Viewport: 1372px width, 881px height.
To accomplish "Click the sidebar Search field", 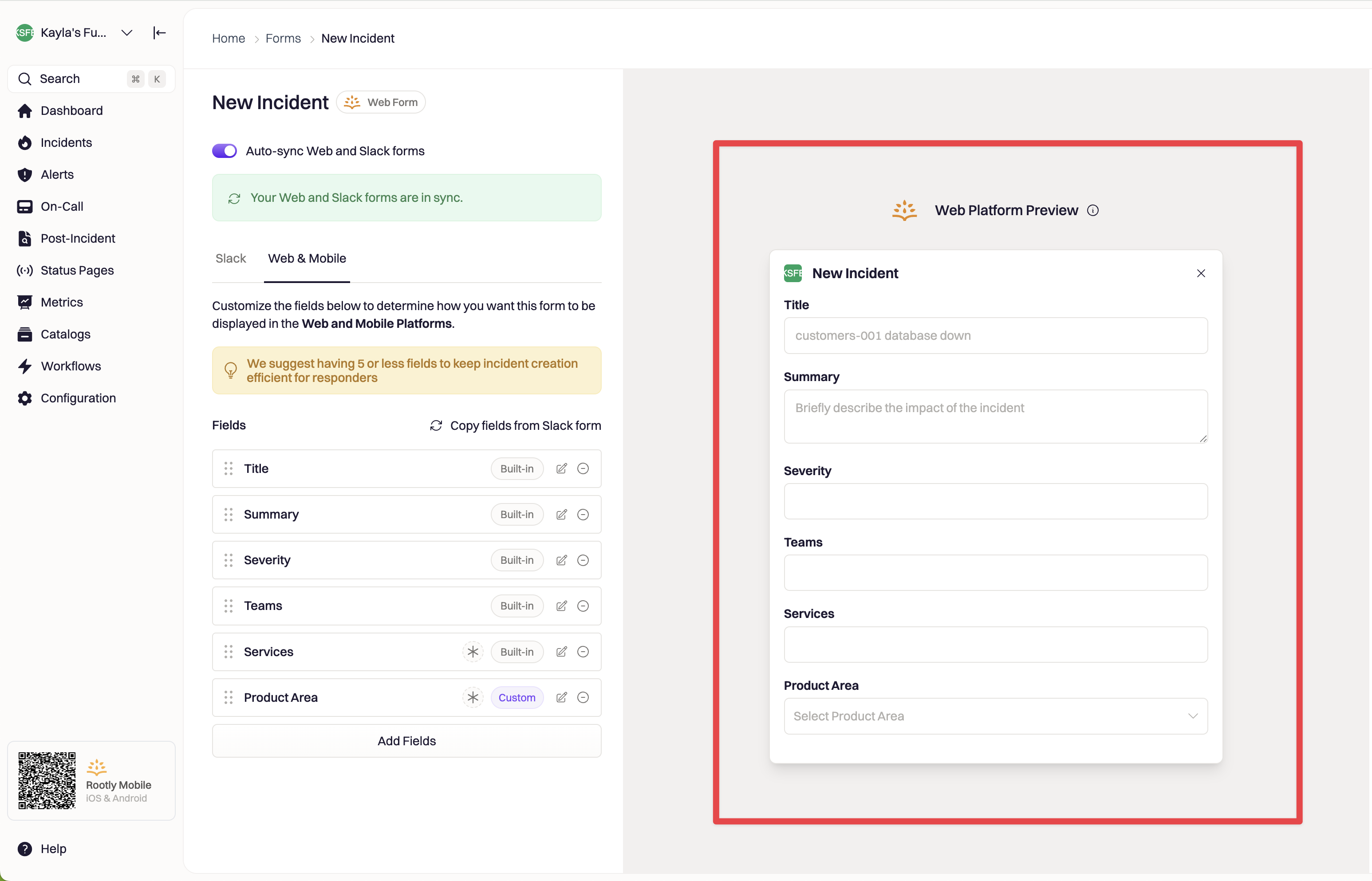I will (x=91, y=79).
